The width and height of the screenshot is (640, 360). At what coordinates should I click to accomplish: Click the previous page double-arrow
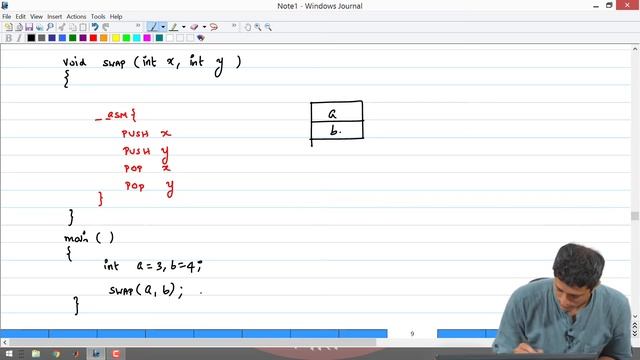[x=635, y=325]
